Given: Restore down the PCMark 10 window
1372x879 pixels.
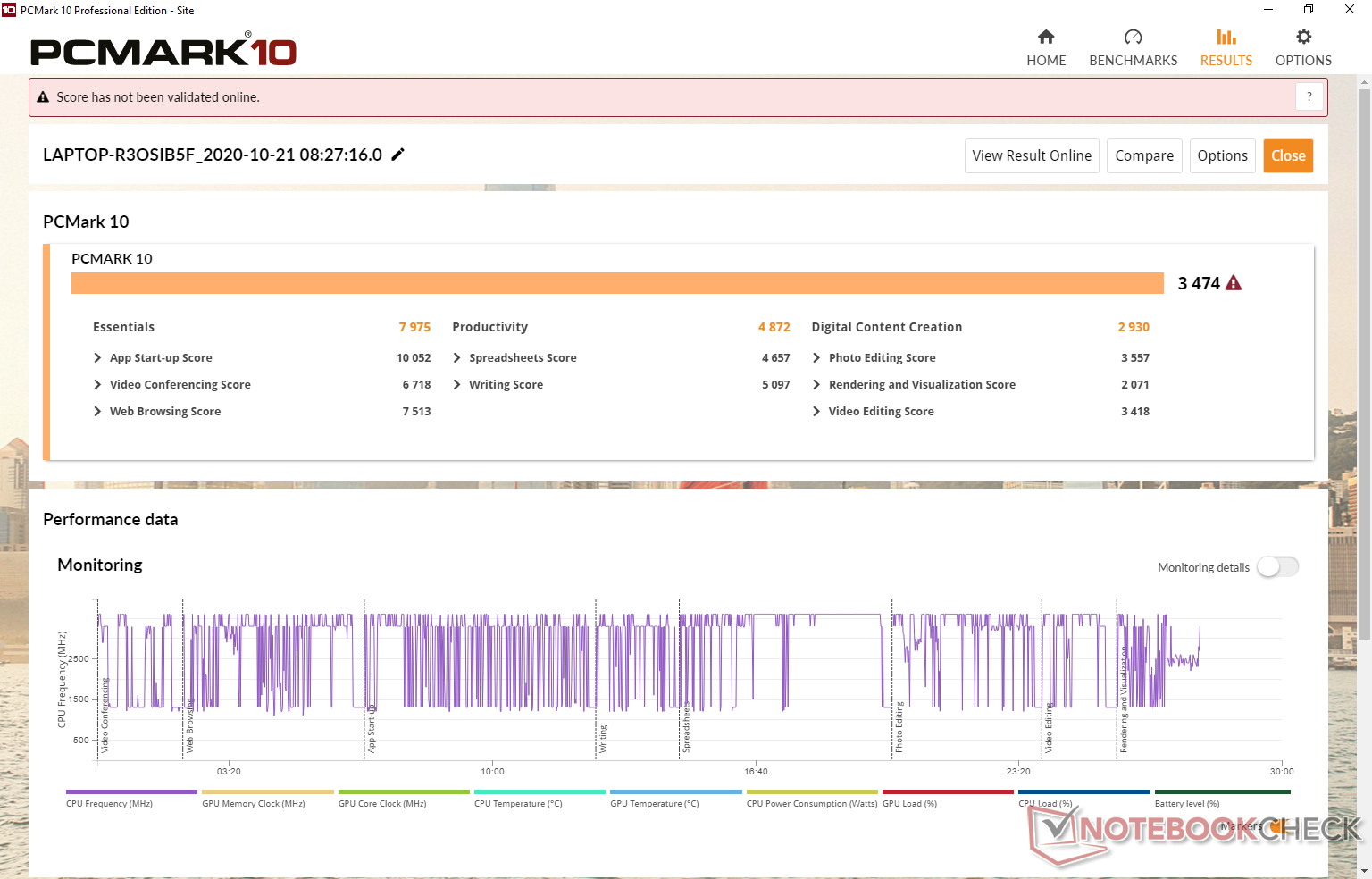Looking at the screenshot, I should (x=1309, y=10).
